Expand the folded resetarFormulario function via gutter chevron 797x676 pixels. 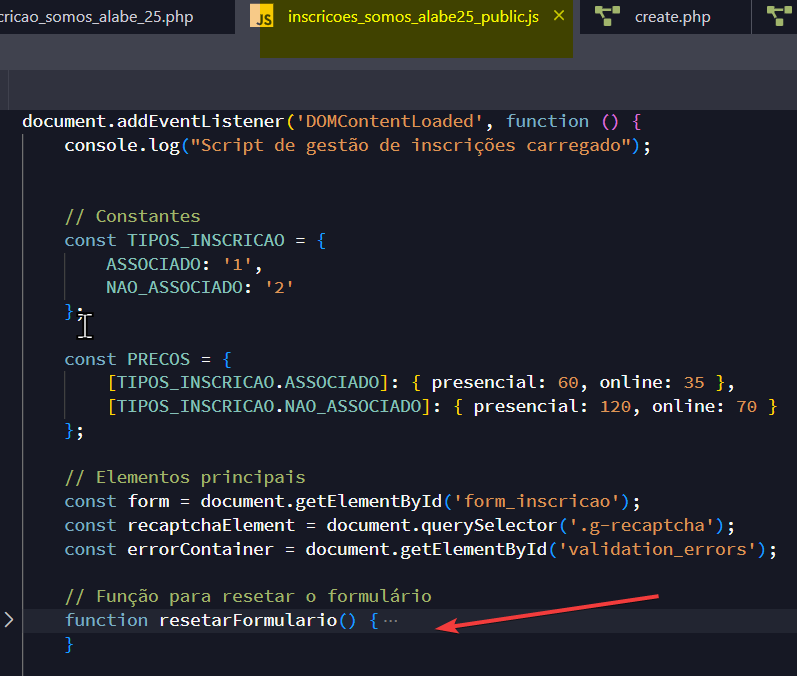click(9, 620)
